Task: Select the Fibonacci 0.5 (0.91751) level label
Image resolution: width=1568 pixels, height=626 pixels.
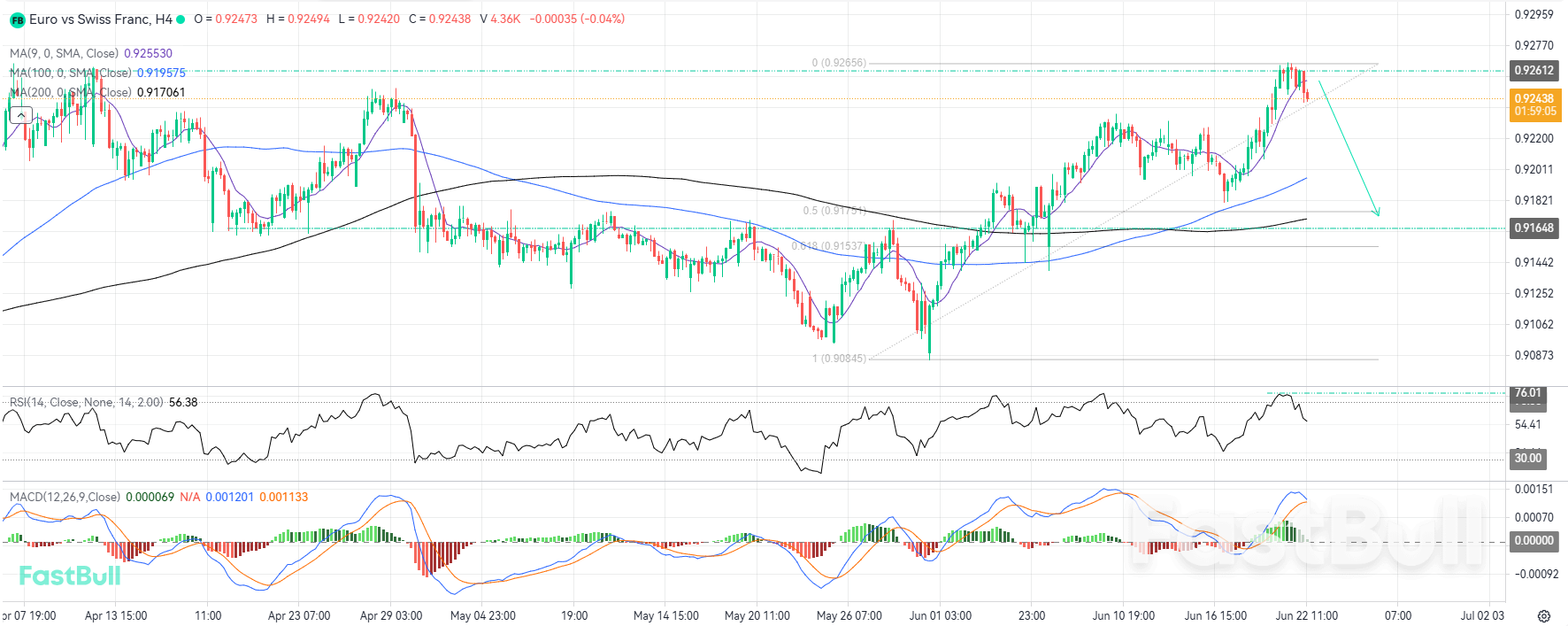Action: (x=834, y=211)
